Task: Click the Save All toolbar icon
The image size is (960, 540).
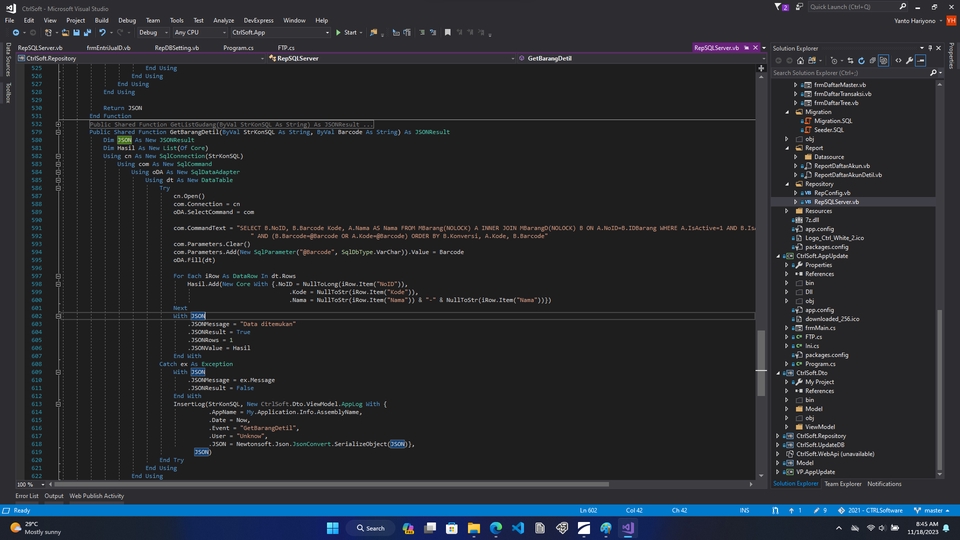Action: click(88, 32)
